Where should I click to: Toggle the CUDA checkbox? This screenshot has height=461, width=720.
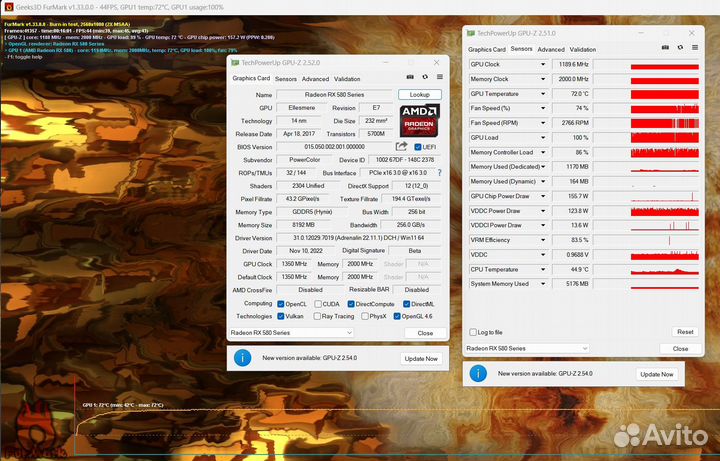(318, 304)
